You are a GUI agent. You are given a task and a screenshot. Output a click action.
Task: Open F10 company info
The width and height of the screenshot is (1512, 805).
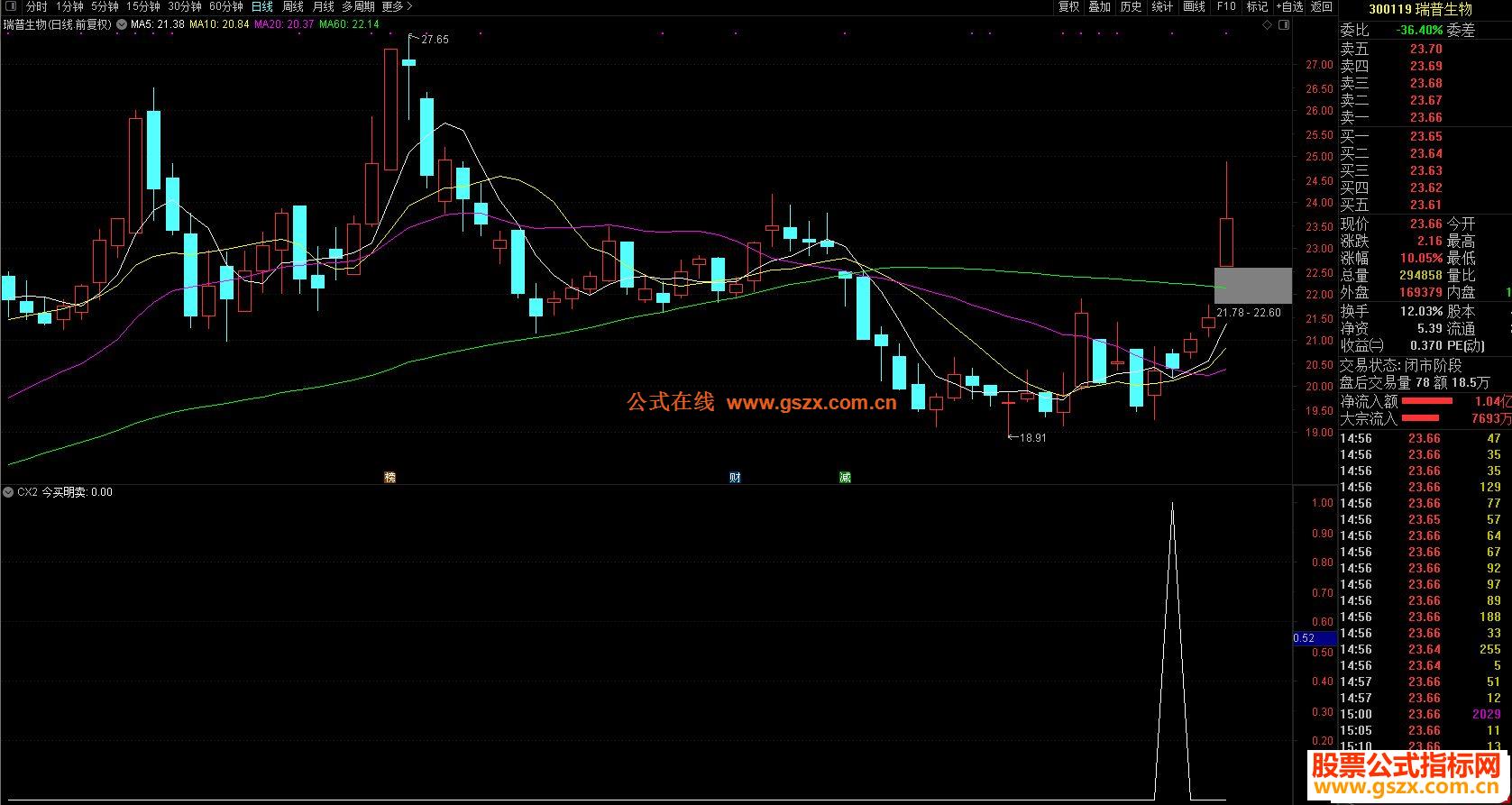1226,6
